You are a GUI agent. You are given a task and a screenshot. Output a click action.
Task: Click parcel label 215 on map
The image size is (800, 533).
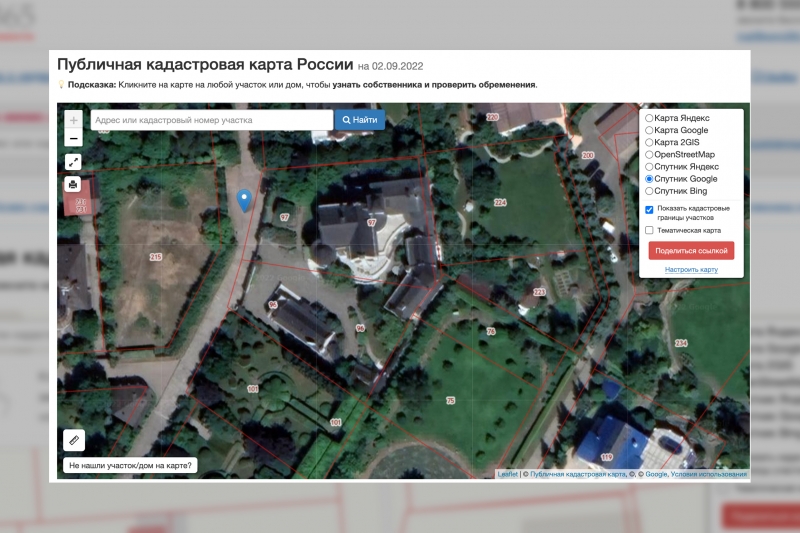click(x=156, y=257)
